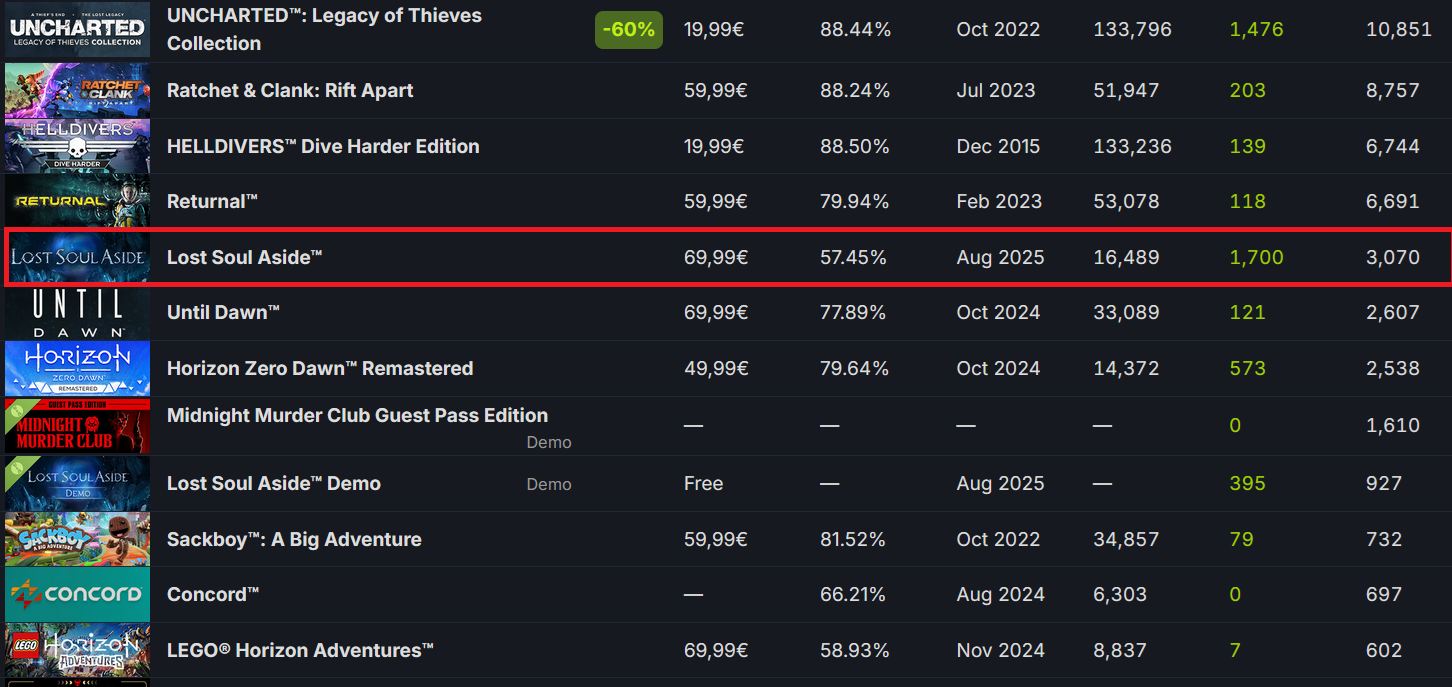This screenshot has height=687, width=1452.
Task: Click the Ratchet & Clank game thumbnail
Action: pyautogui.click(x=77, y=90)
